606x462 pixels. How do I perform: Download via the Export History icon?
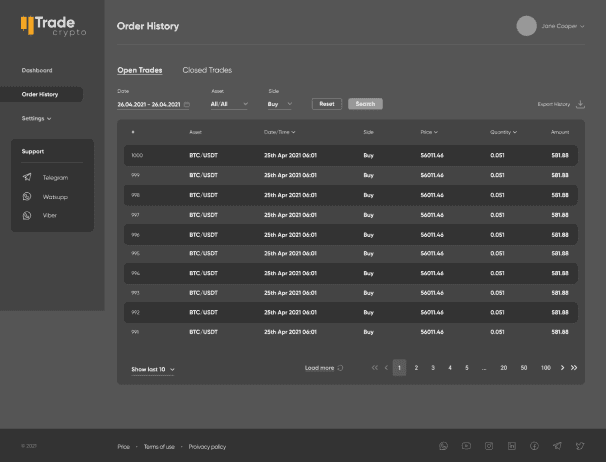point(581,104)
